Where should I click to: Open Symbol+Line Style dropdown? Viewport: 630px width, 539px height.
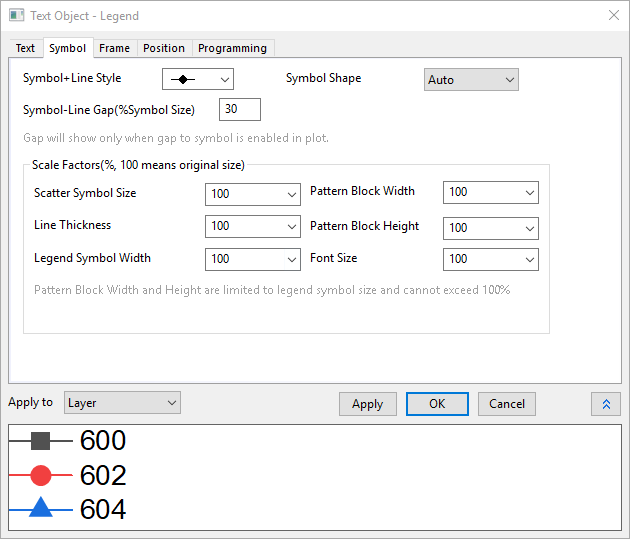pyautogui.click(x=198, y=79)
